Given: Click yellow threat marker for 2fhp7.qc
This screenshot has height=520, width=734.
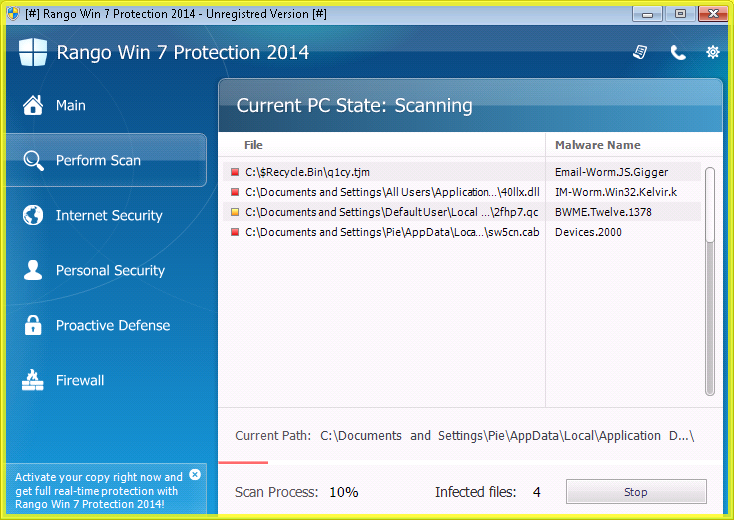Looking at the screenshot, I should (x=235, y=212).
